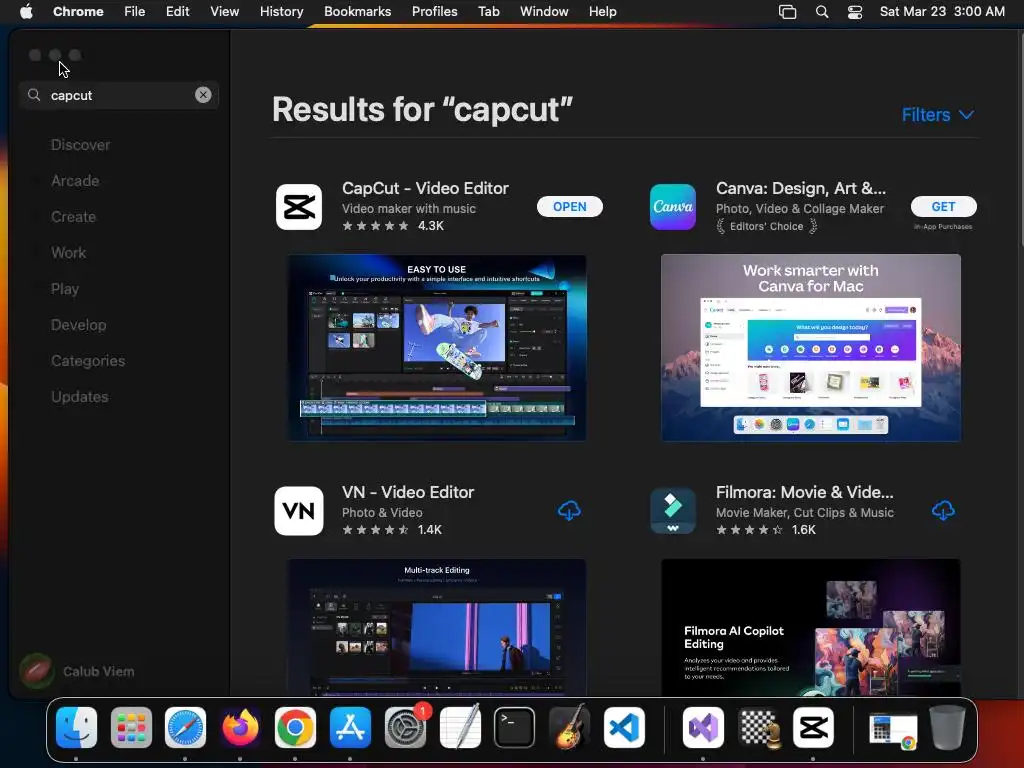Open the Chrome application menu
This screenshot has height=768, width=1024.
click(x=78, y=12)
